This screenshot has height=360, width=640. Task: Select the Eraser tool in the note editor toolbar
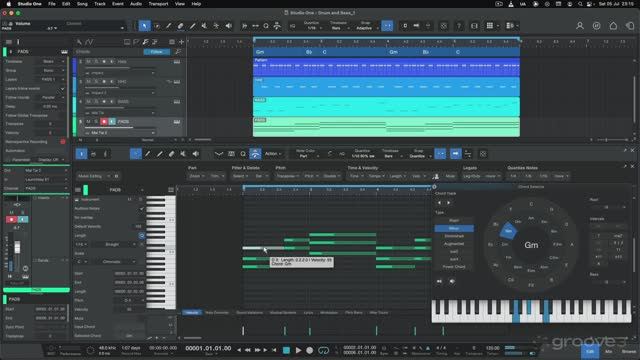pyautogui.click(x=171, y=154)
